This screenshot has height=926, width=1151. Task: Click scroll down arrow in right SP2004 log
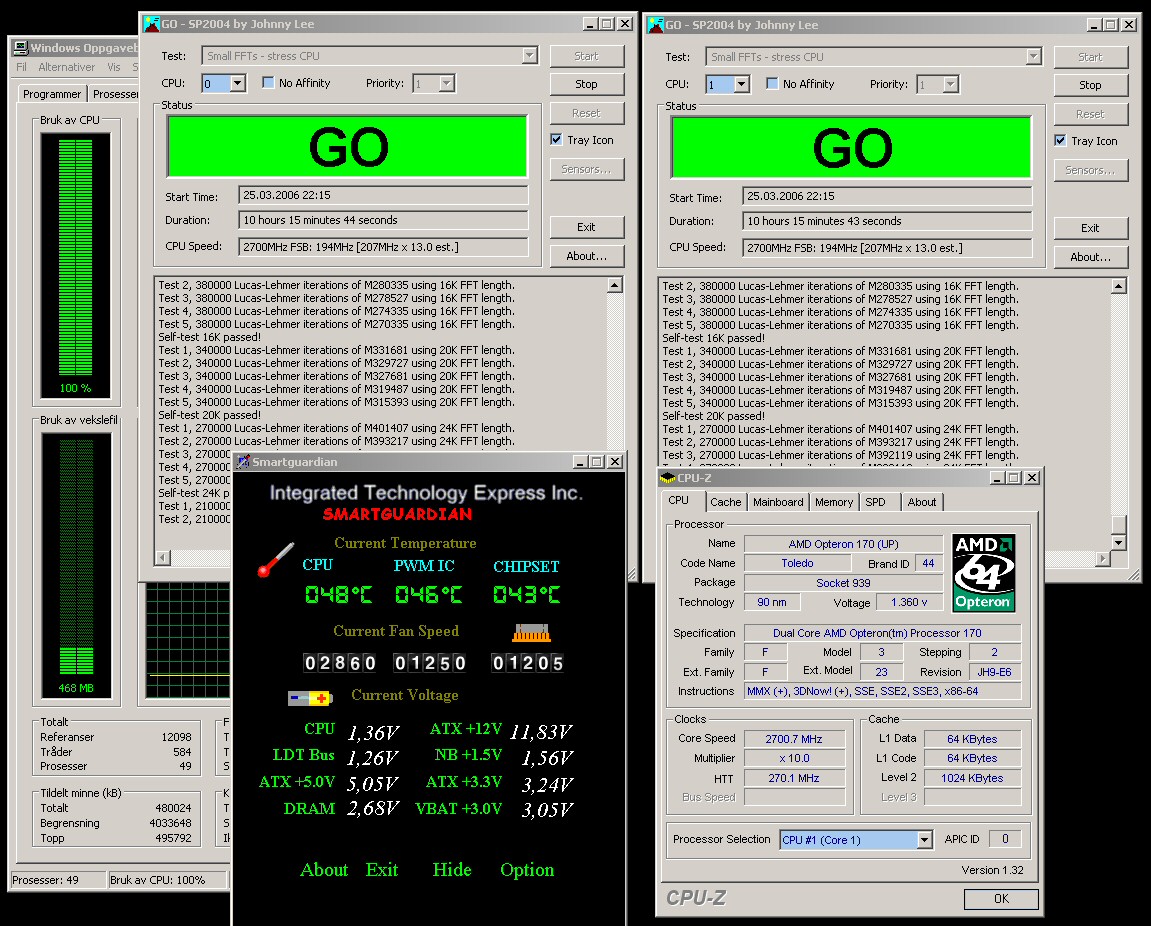coord(1119,543)
